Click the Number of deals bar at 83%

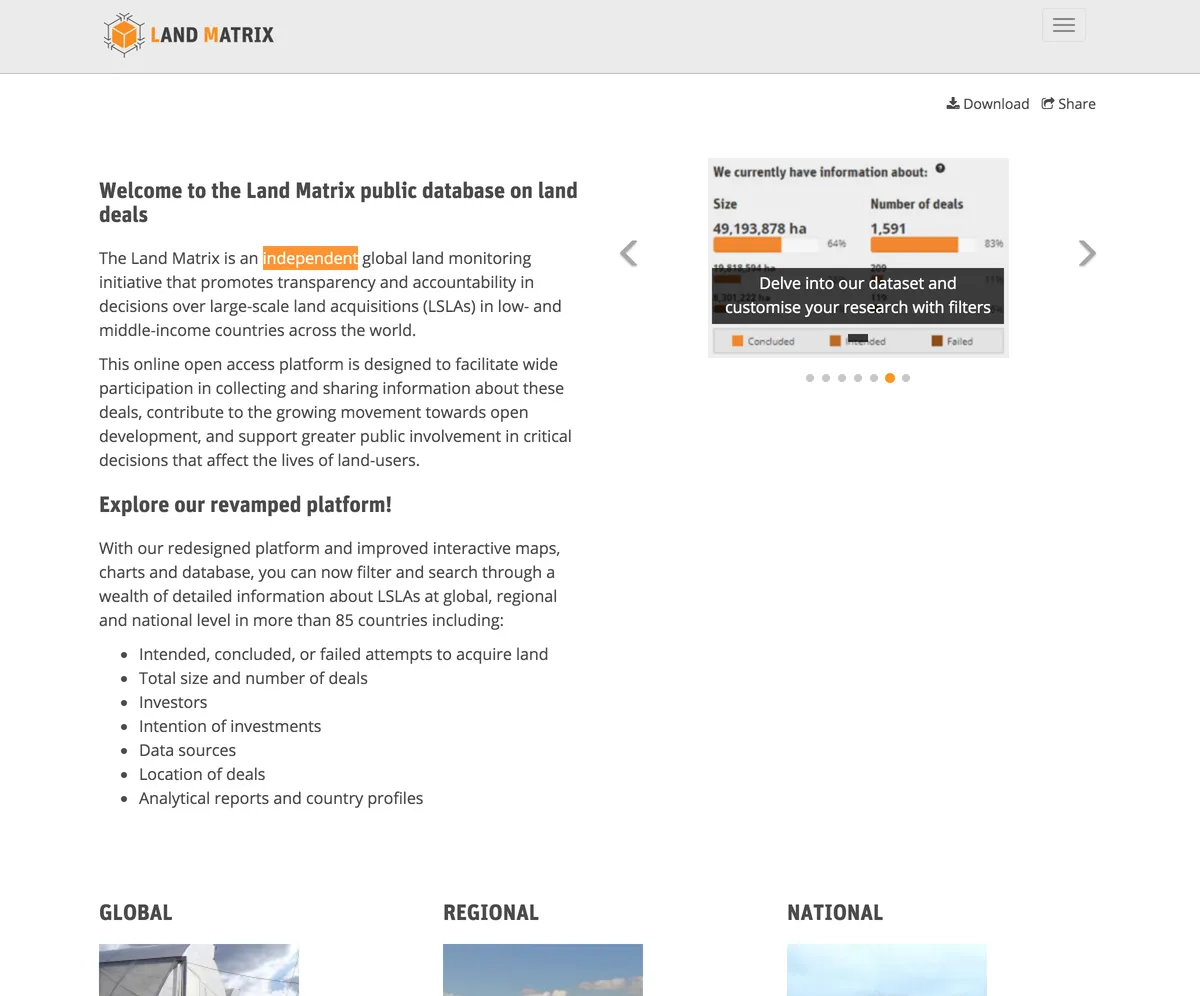922,244
